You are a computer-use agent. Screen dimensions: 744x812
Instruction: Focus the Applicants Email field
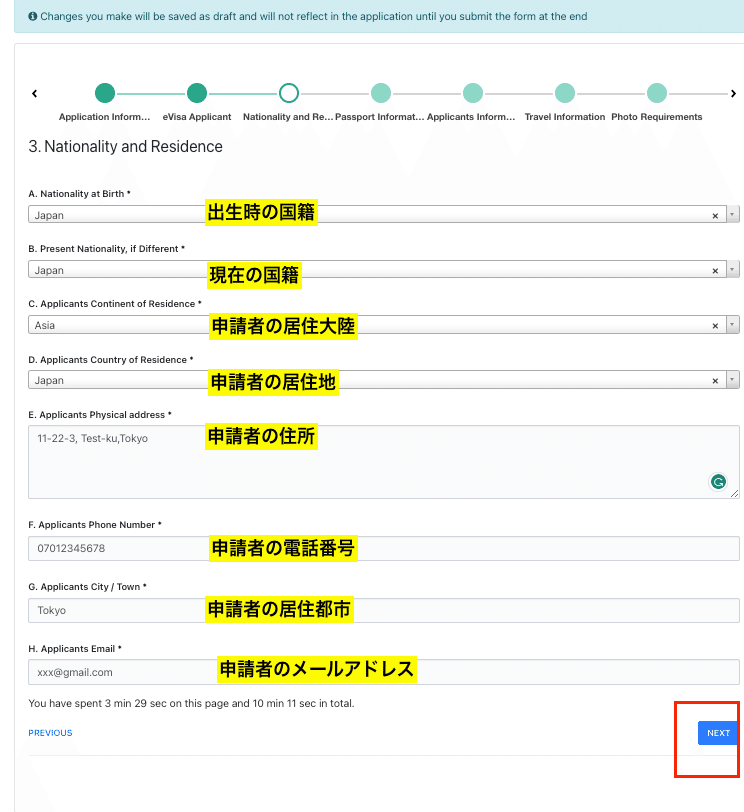point(384,672)
